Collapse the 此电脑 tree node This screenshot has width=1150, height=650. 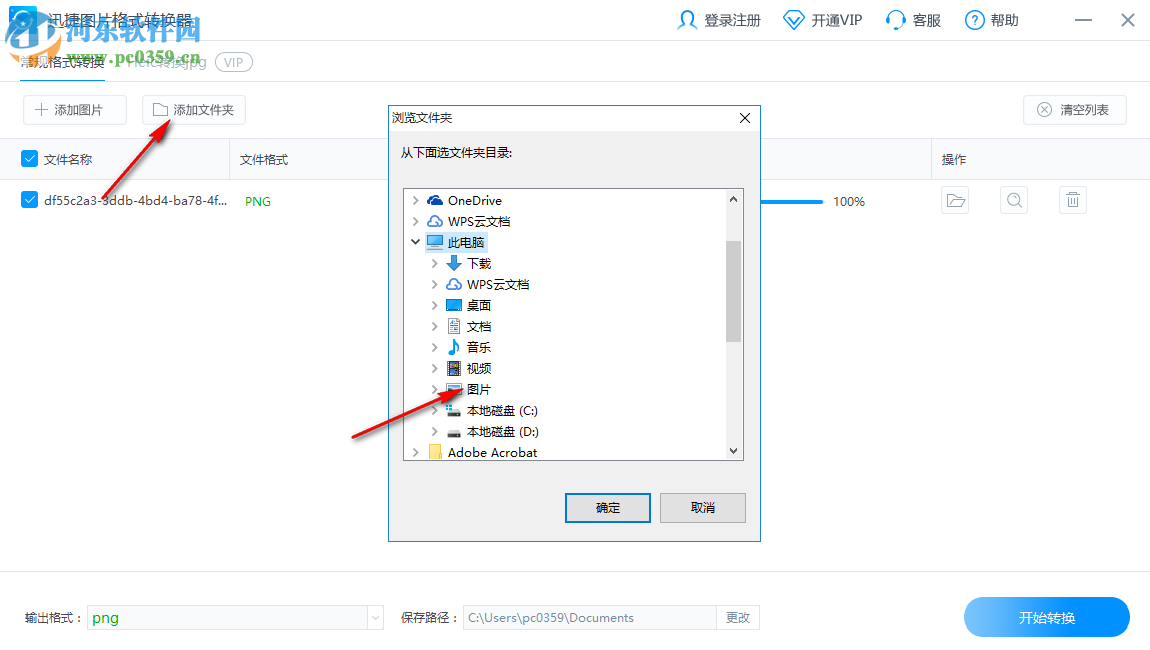[x=417, y=241]
